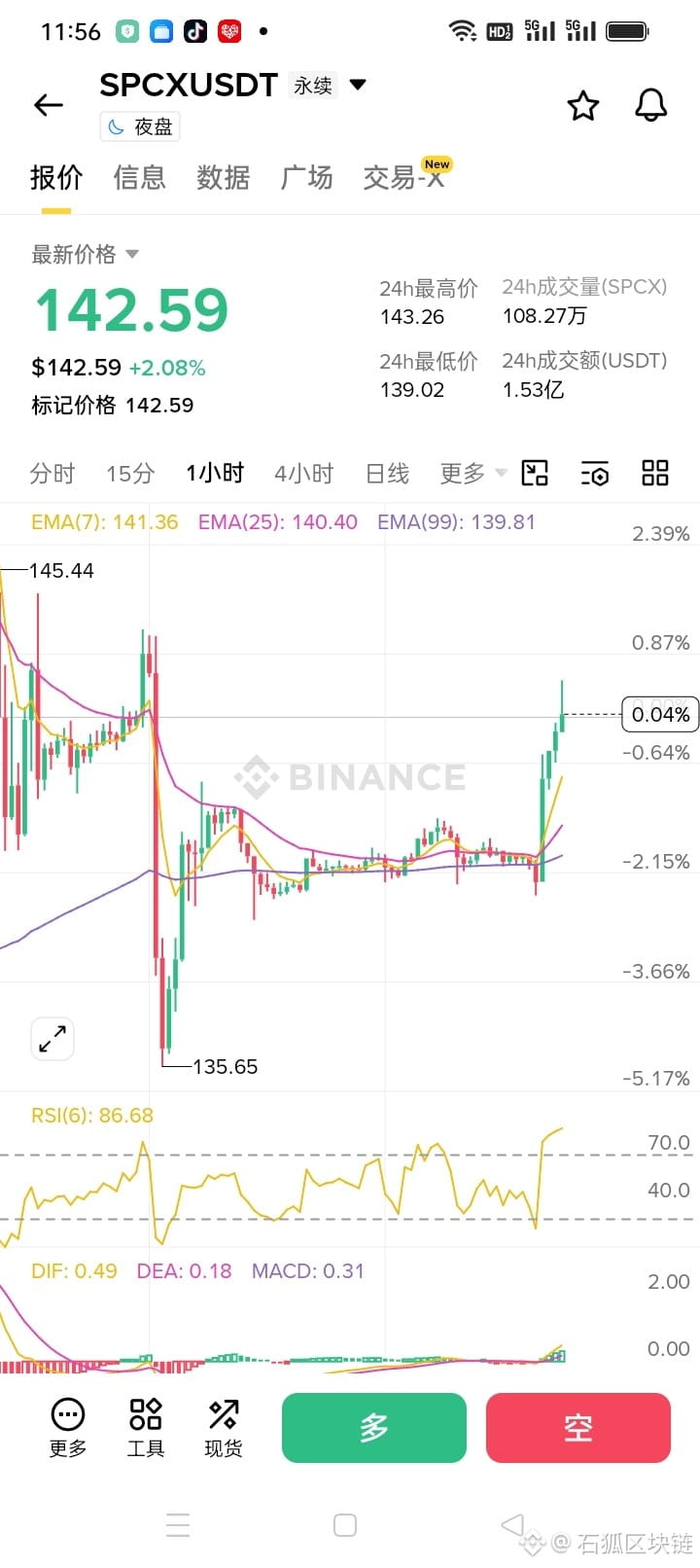The height and width of the screenshot is (1568, 700).
Task: Expand 更多 timeframe options
Action: 473,474
